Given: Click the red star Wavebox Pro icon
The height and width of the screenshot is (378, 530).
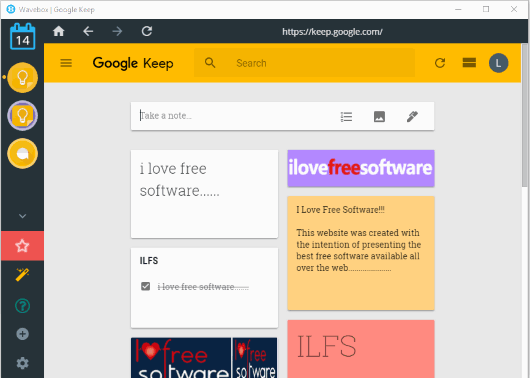Looking at the screenshot, I should [x=22, y=246].
